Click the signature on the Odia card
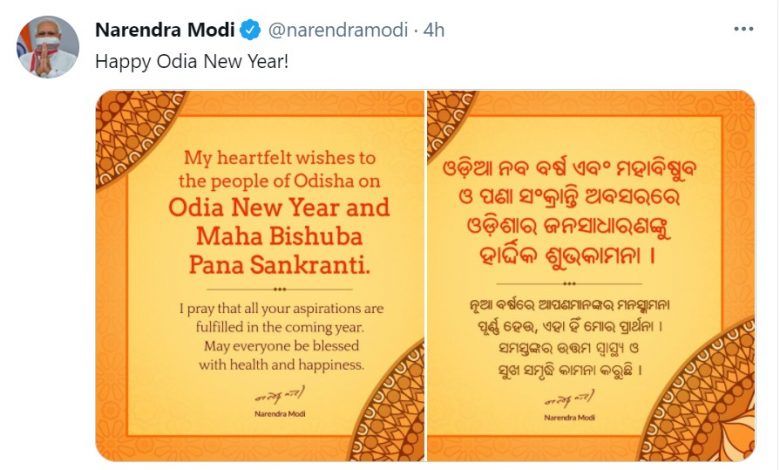780x470 pixels. coord(569,398)
